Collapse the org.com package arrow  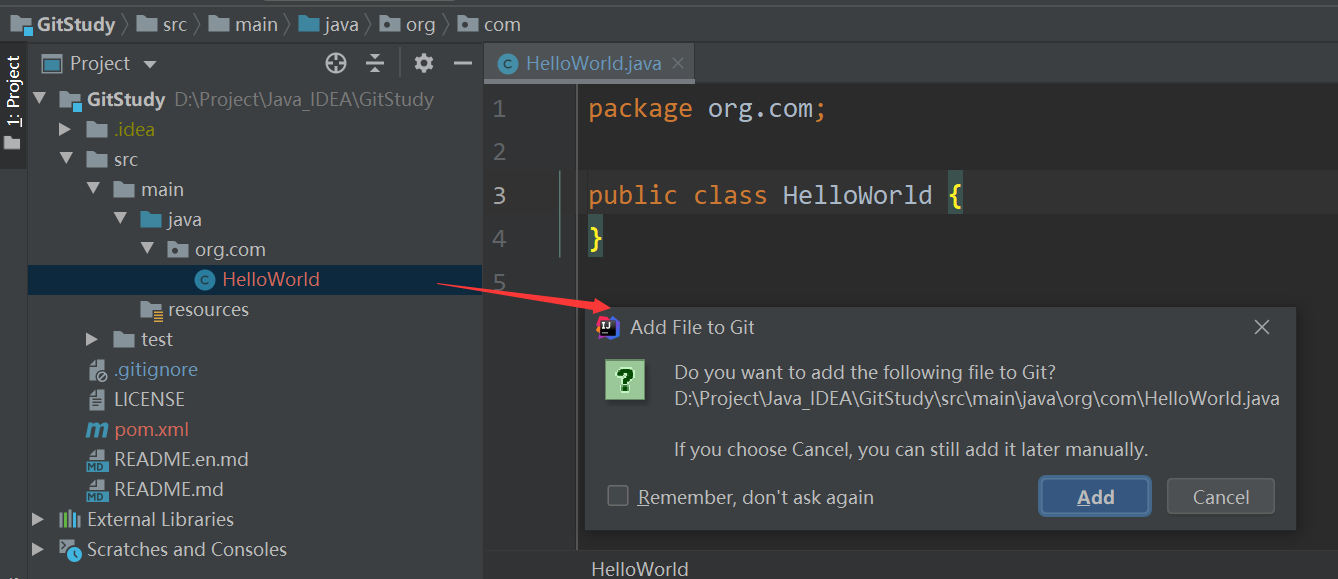pos(147,249)
